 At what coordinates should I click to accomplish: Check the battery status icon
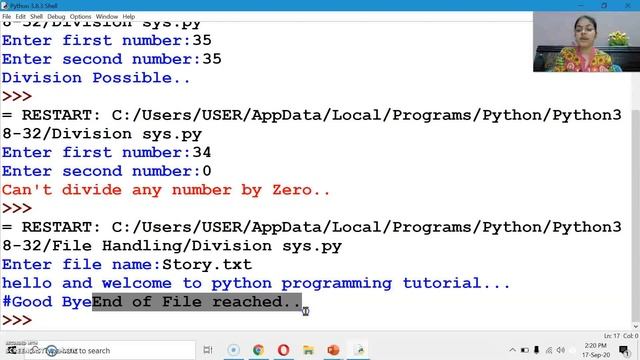tap(524, 350)
